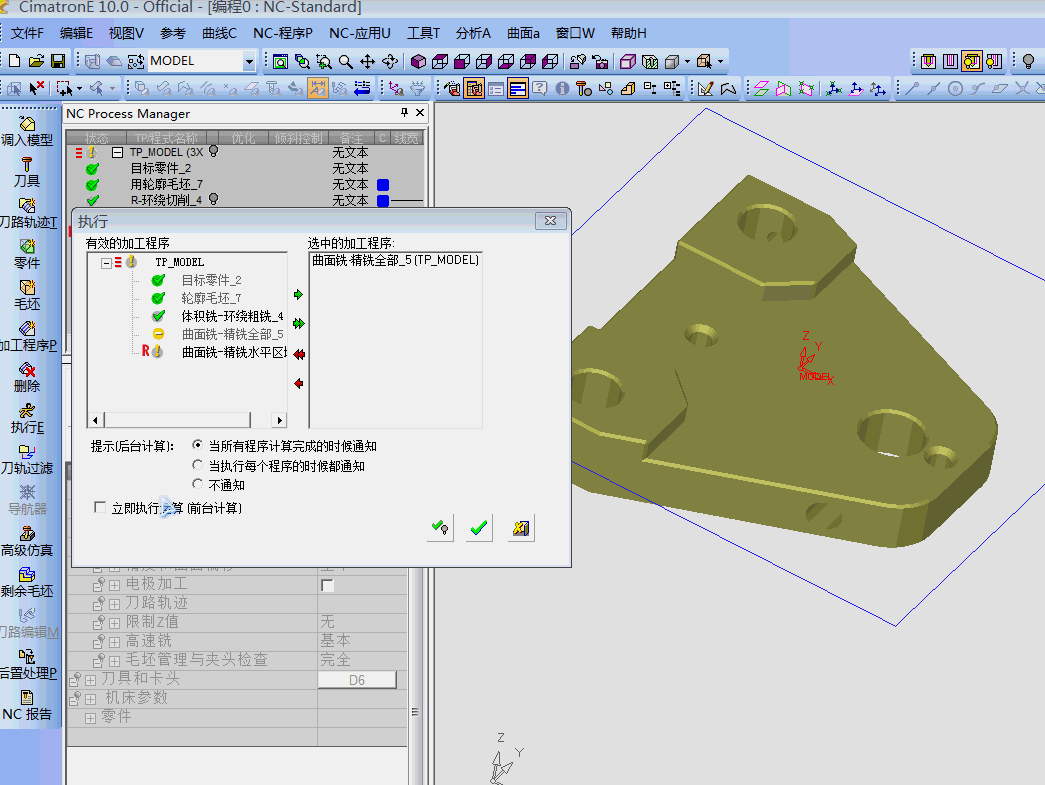1045x785 pixels.
Task: Confirm execution with green checkmark button
Action: tap(479, 528)
